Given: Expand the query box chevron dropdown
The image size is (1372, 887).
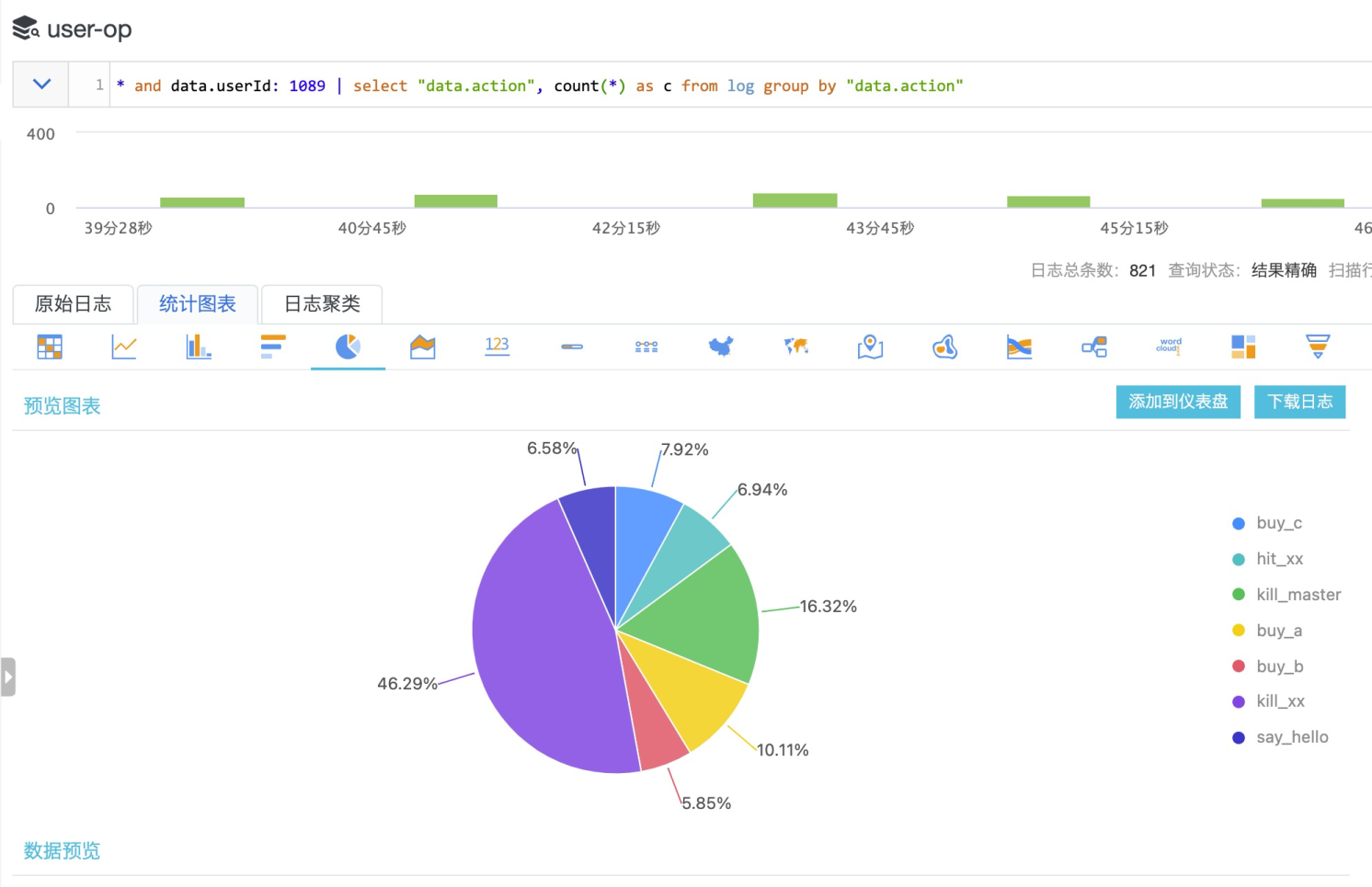Looking at the screenshot, I should tap(41, 85).
